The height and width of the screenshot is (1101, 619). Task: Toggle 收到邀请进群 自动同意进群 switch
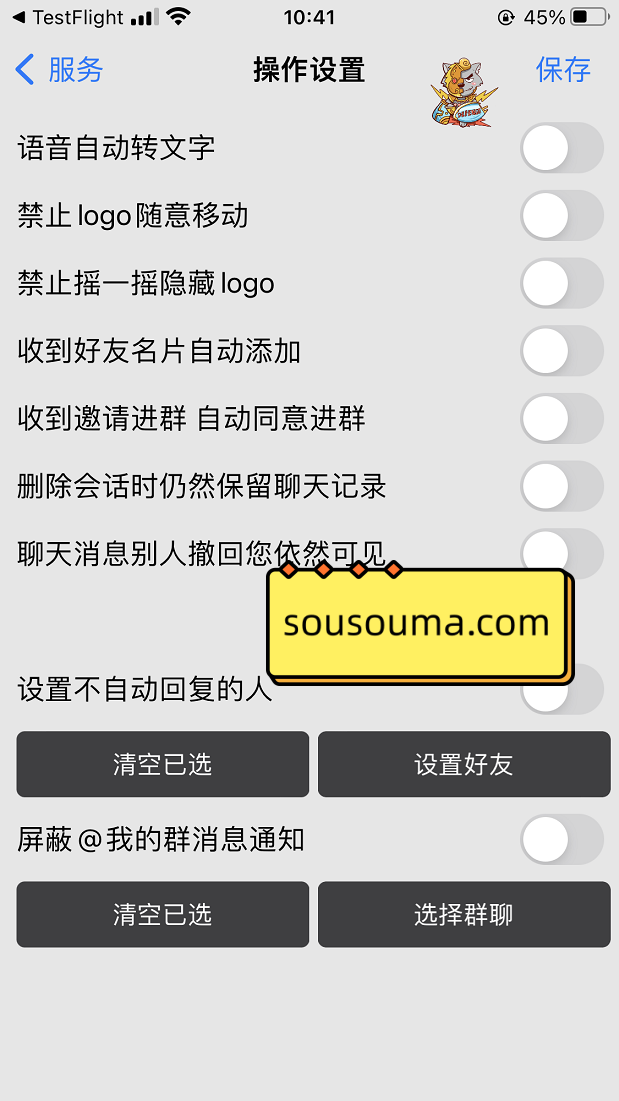click(561, 418)
